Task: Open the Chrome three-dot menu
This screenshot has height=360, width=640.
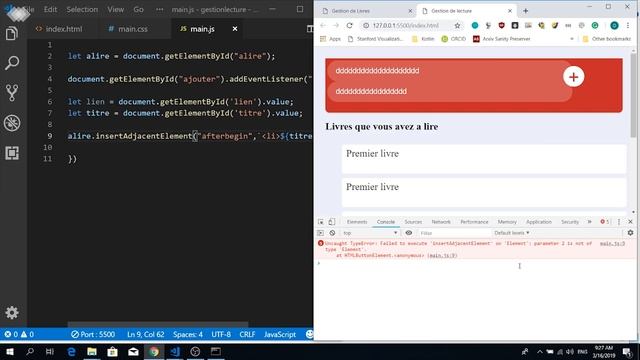Action: (628, 25)
